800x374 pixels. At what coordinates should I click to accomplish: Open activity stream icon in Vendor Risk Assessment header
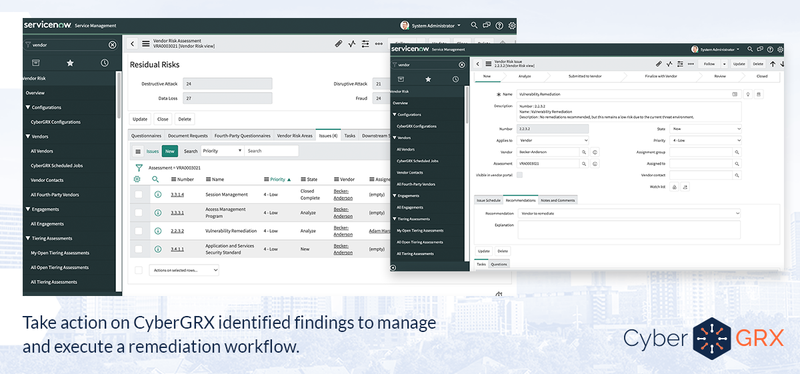coord(352,44)
